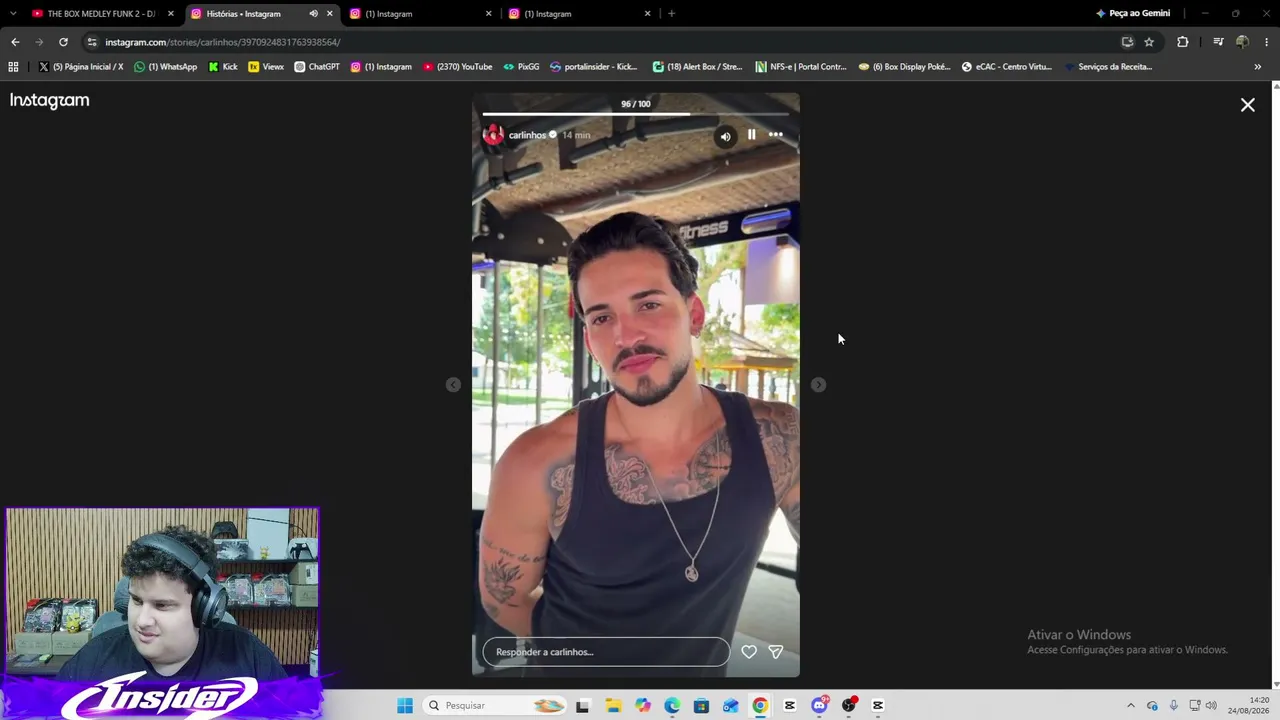Go back to the previous story arrow
The height and width of the screenshot is (720, 1280).
[453, 385]
